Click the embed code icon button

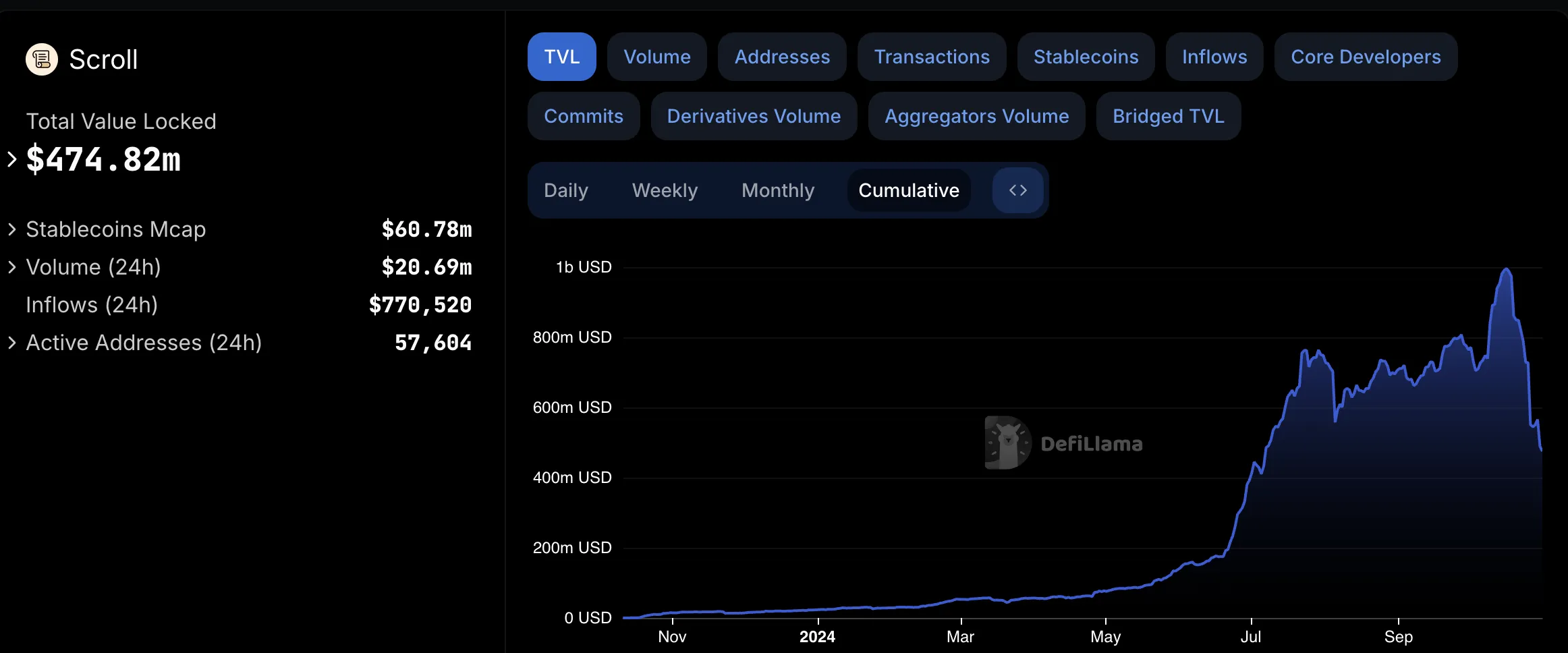click(1018, 190)
